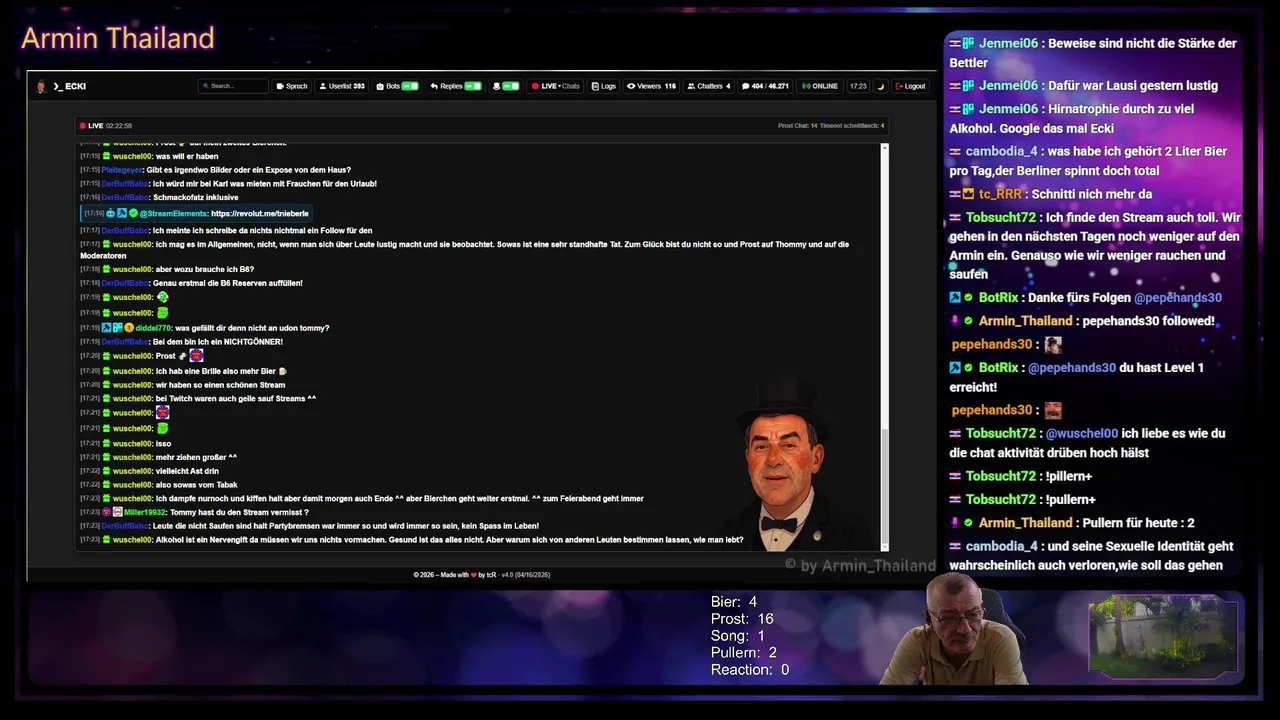Screen dimensions: 1280x720
Task: Click the microphone badge beside "Pullern für heute"
Action: (x=955, y=523)
